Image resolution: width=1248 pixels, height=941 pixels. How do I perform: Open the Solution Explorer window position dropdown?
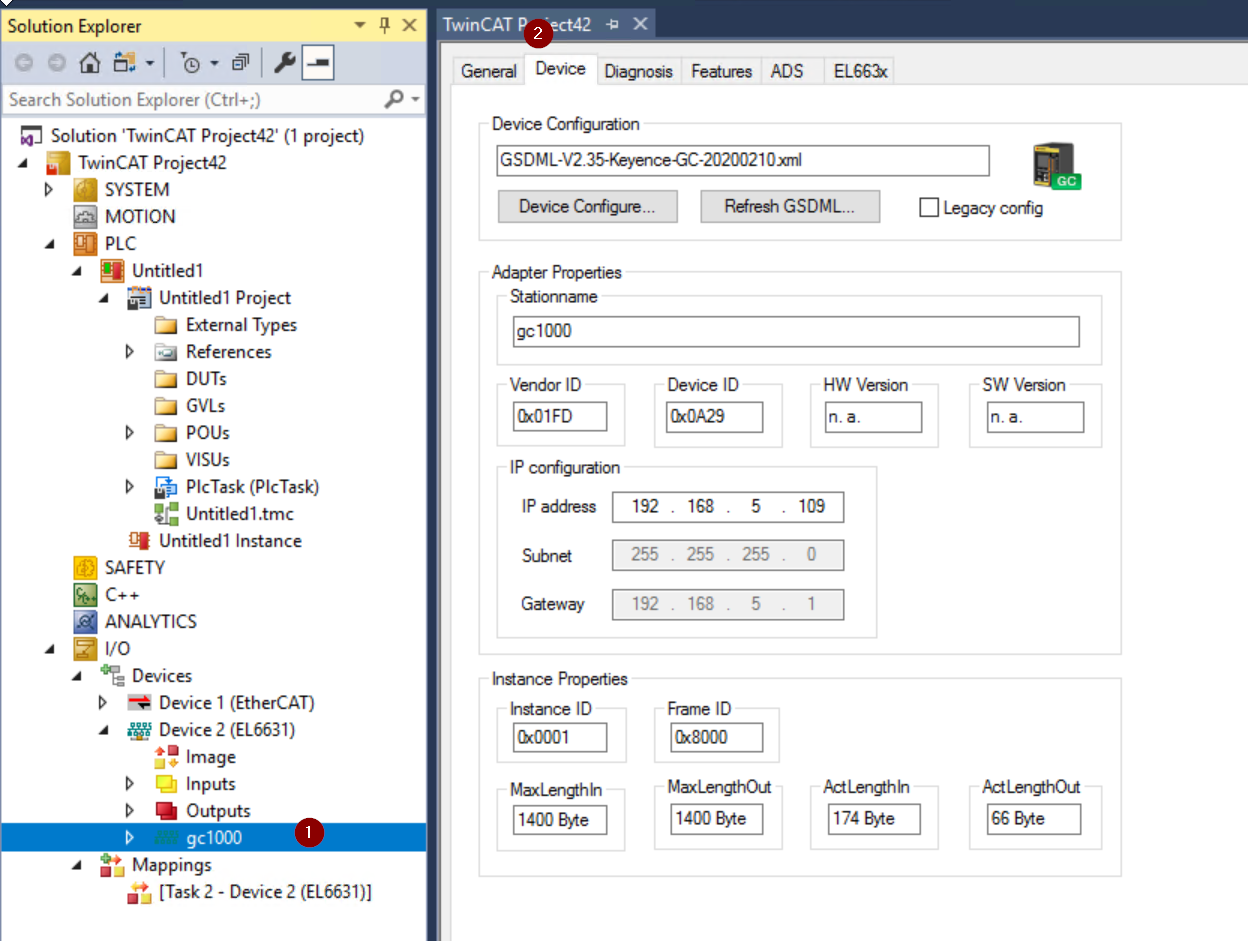(x=360, y=26)
